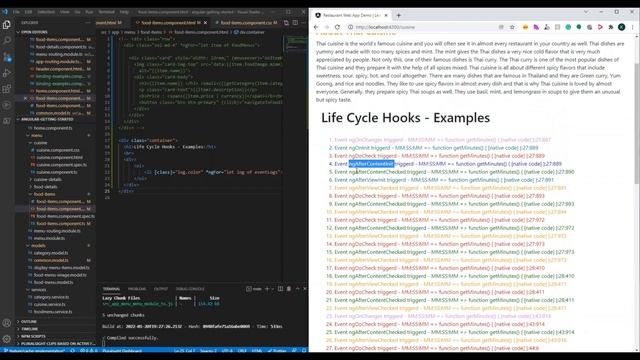The image size is (640, 360).
Task: Open the Help menu in VS Code
Action: pos(124,12)
